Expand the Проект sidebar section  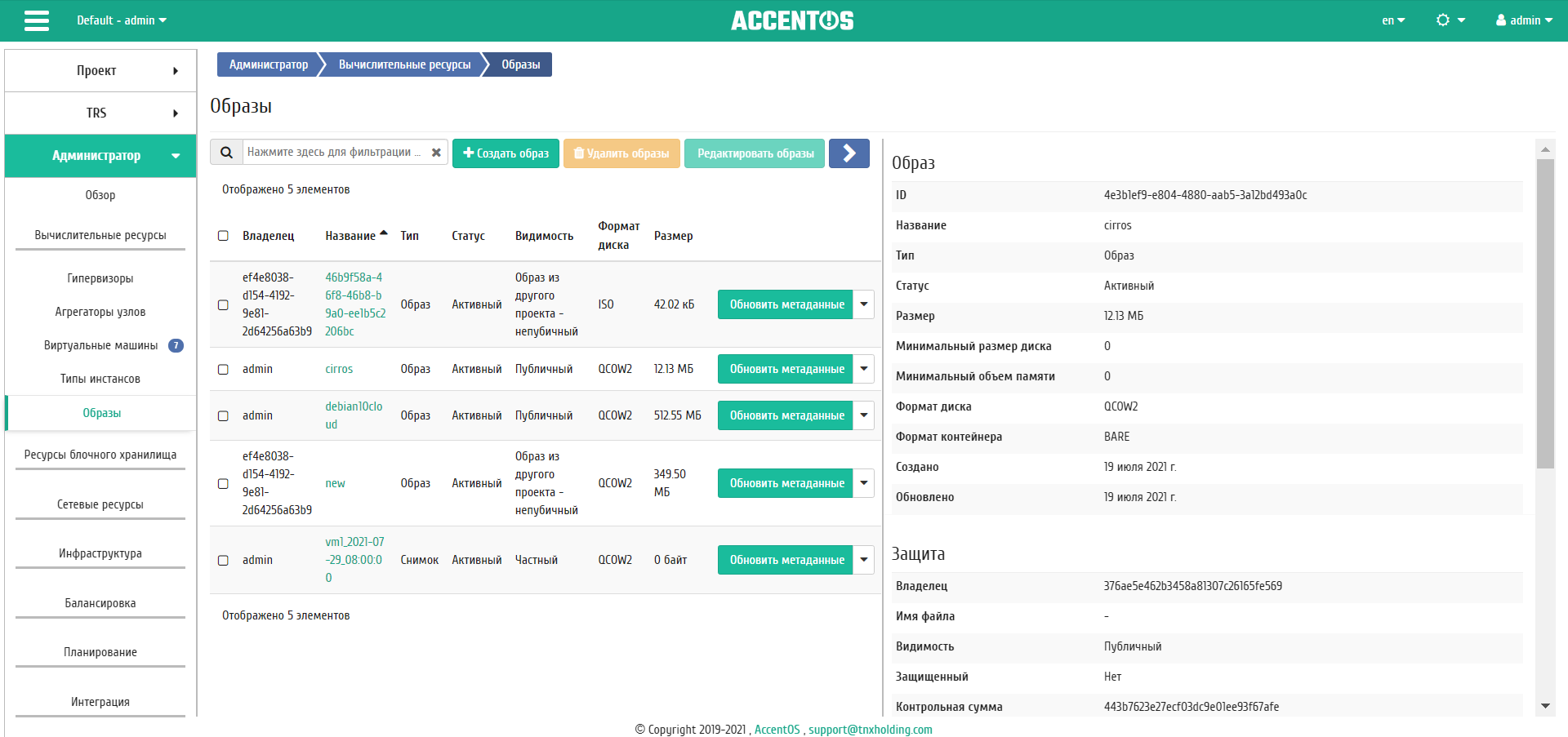click(100, 71)
